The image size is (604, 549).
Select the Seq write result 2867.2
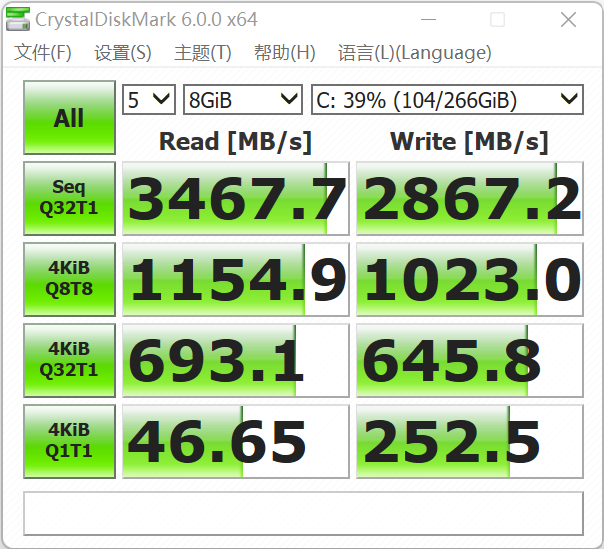pos(470,198)
